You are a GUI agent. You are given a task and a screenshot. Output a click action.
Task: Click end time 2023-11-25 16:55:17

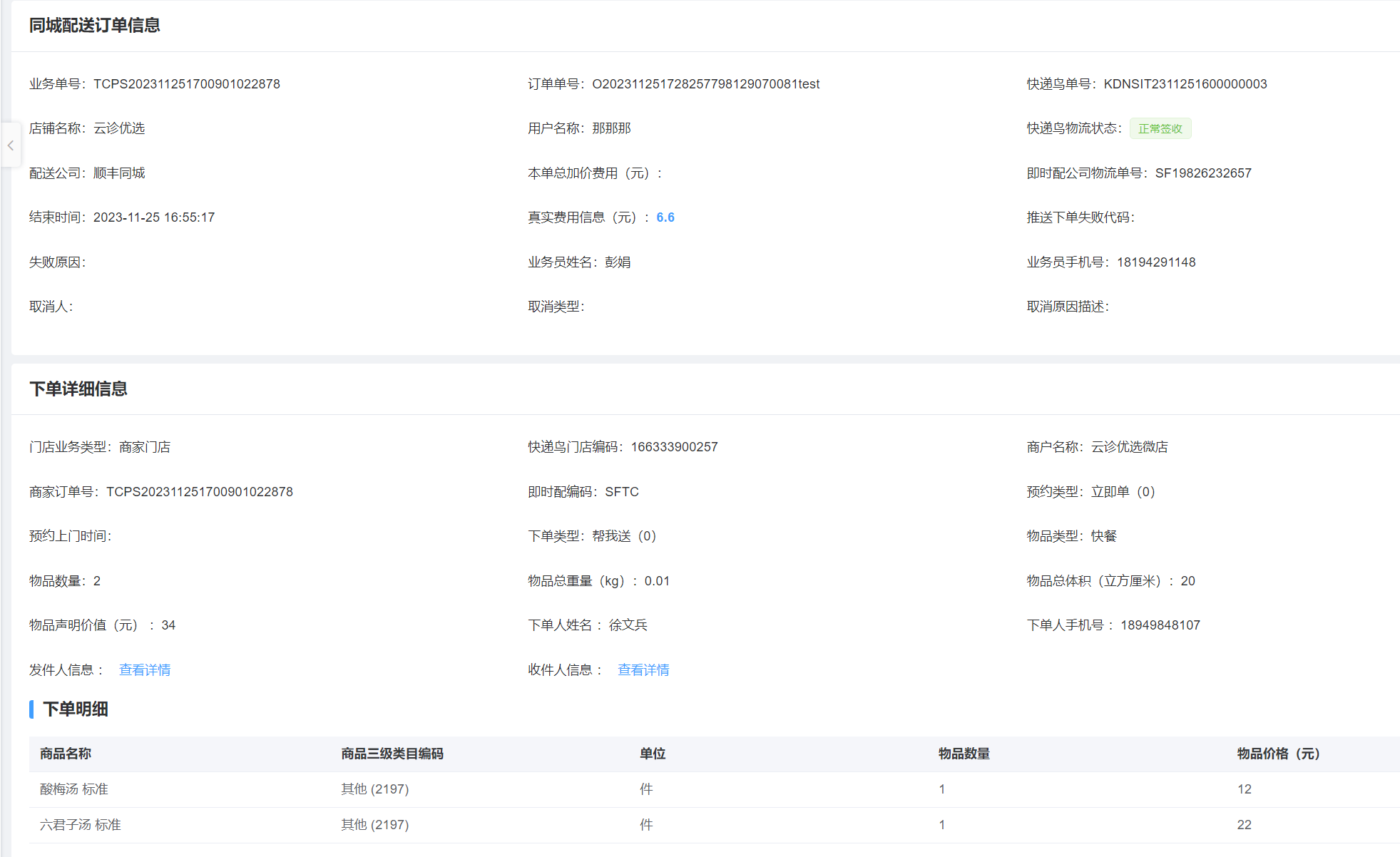point(154,217)
